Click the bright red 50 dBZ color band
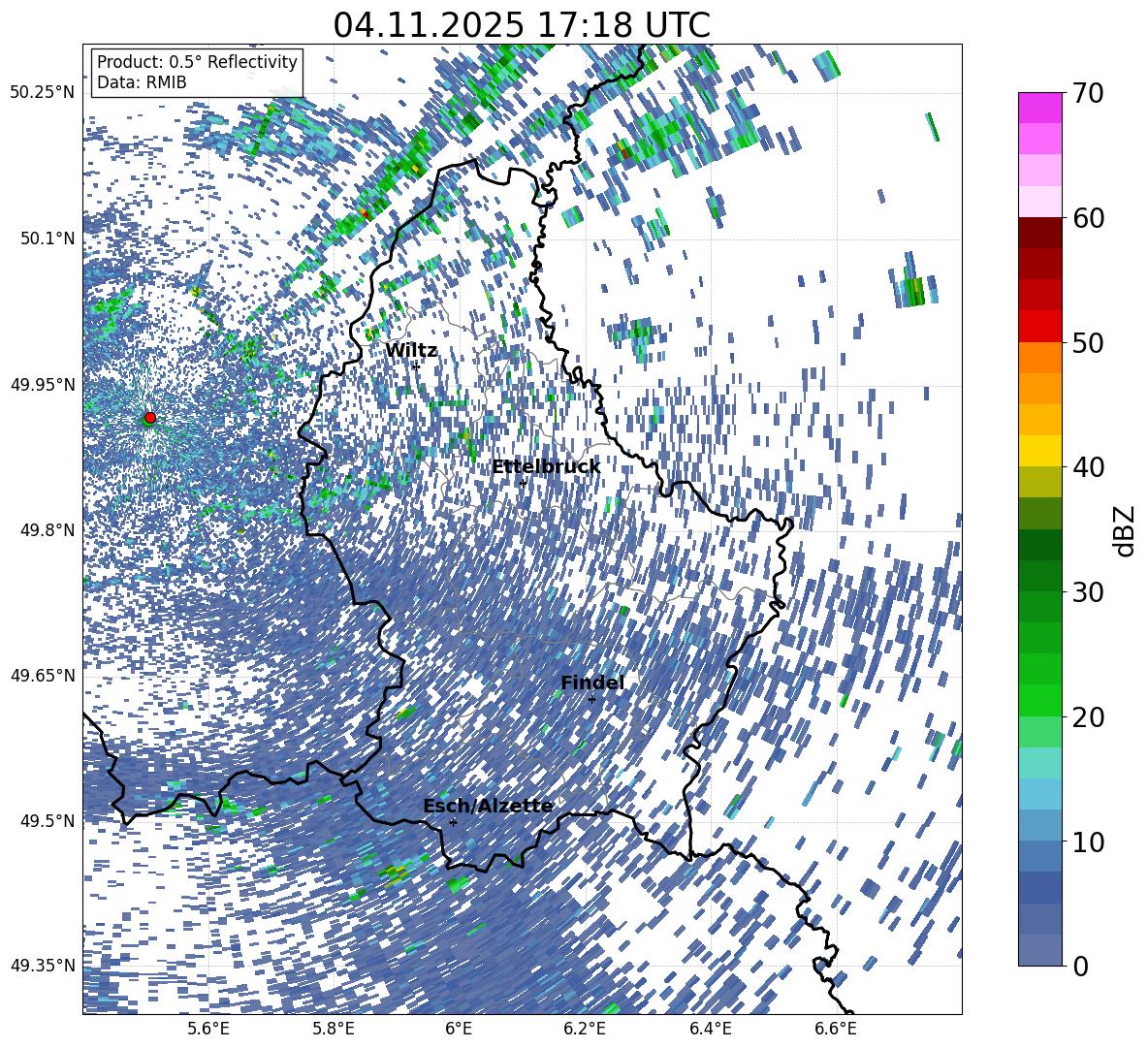The height and width of the screenshot is (1048, 1148). 1039,327
